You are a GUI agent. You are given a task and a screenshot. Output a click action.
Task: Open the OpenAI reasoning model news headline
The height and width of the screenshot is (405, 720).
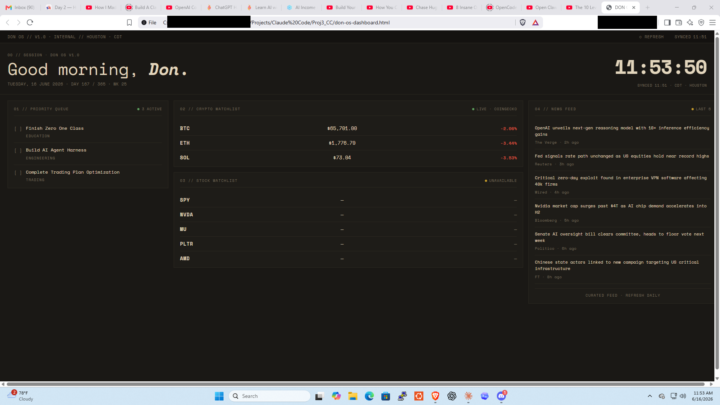(622, 131)
